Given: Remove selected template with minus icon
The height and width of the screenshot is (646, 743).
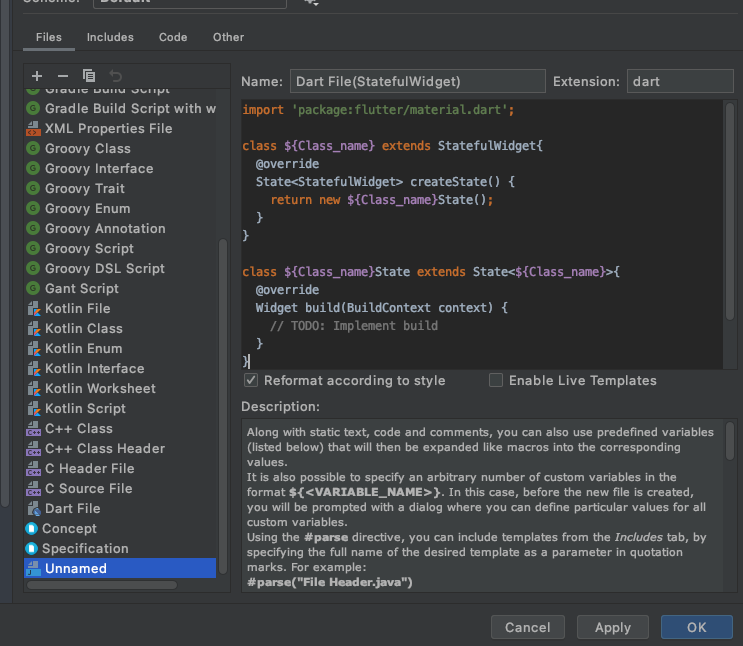Looking at the screenshot, I should pos(63,76).
